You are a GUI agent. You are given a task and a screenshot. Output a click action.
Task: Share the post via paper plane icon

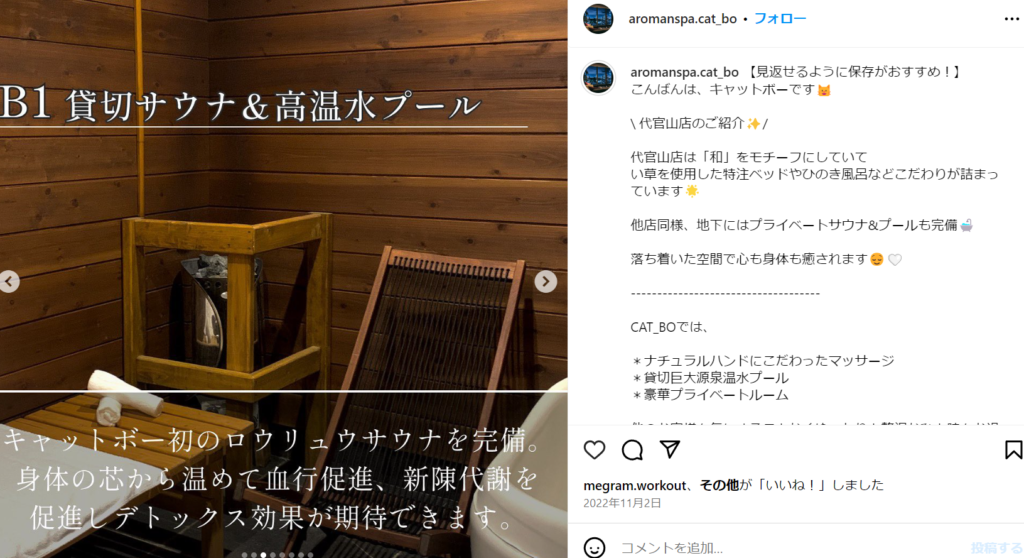(670, 449)
